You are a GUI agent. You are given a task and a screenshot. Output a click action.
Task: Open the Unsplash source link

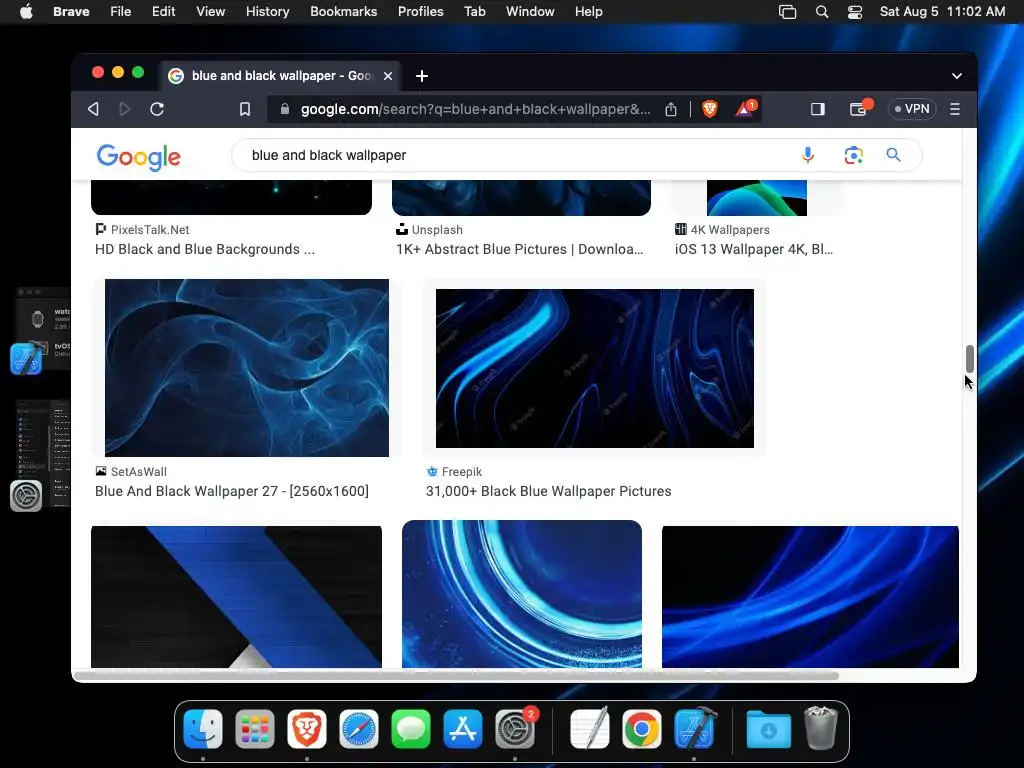(x=429, y=230)
